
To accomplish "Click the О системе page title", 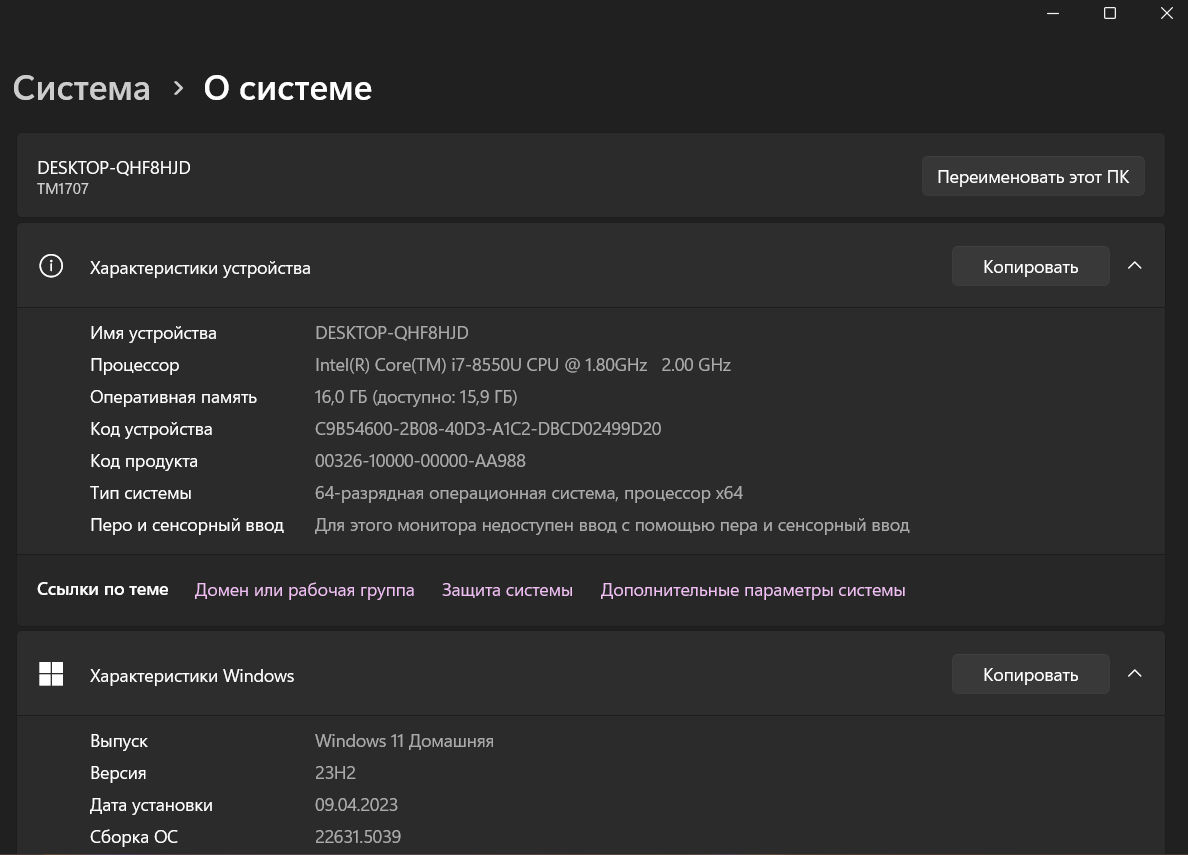I will pos(288,89).
